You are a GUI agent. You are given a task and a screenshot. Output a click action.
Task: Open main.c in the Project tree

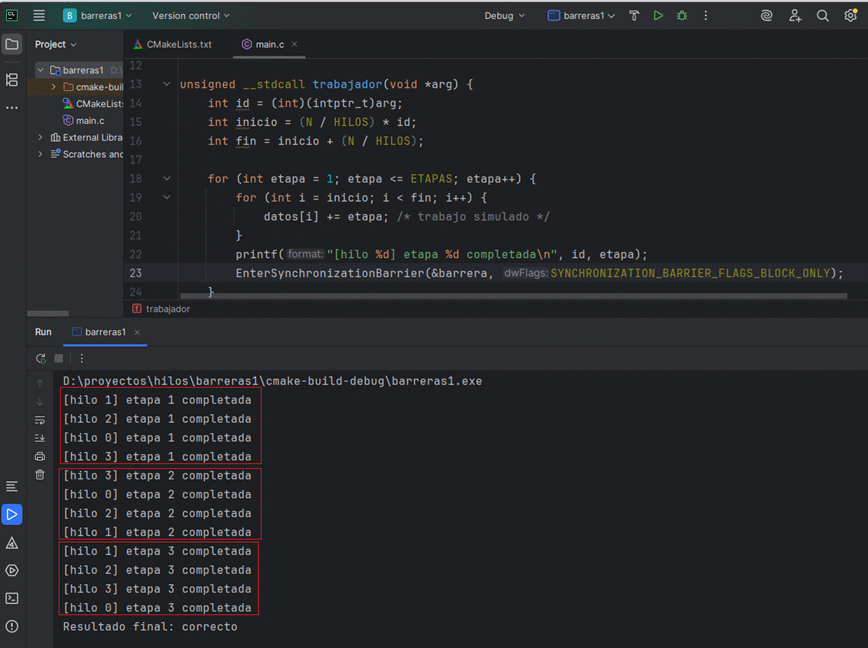click(x=89, y=120)
